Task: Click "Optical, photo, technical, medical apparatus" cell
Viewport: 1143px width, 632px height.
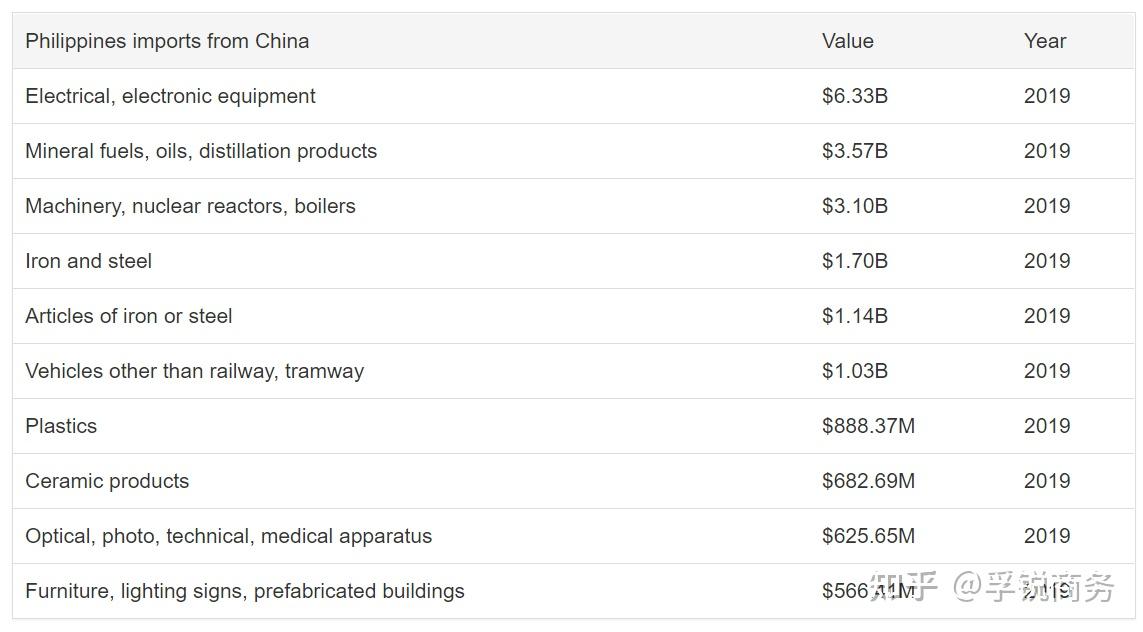Action: (228, 536)
